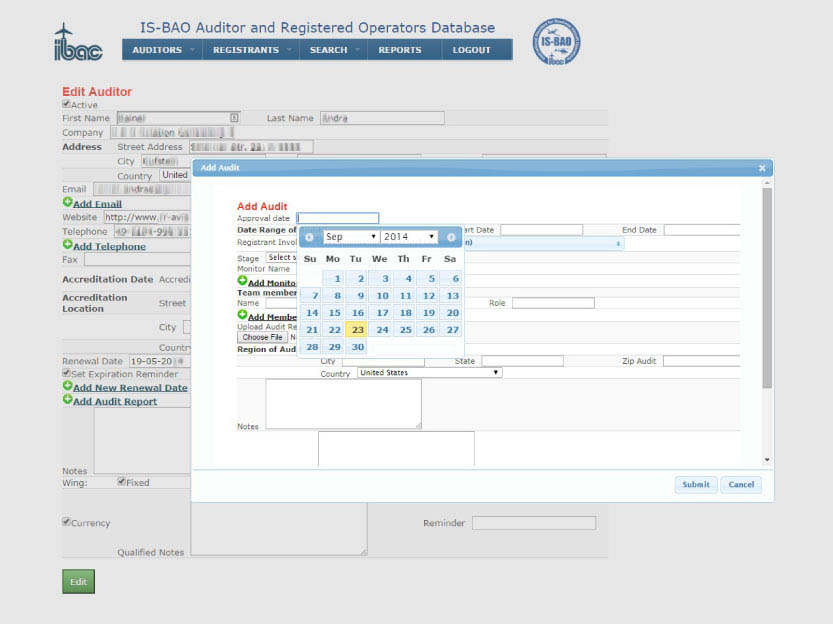
Task: Click green plus icon beside Add Member
Action: (x=242, y=315)
